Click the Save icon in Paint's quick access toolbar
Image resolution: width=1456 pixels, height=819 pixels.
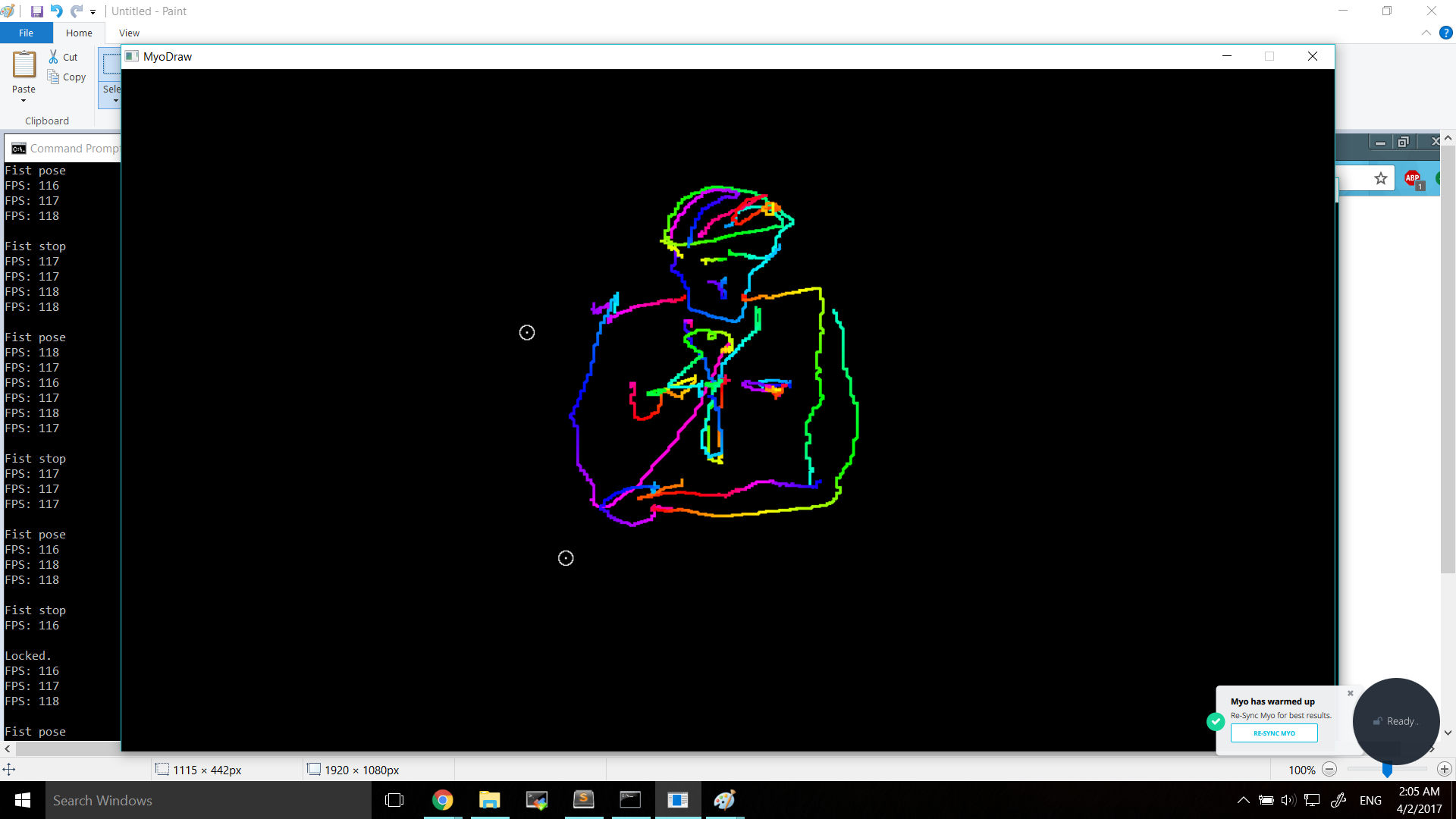click(x=36, y=11)
